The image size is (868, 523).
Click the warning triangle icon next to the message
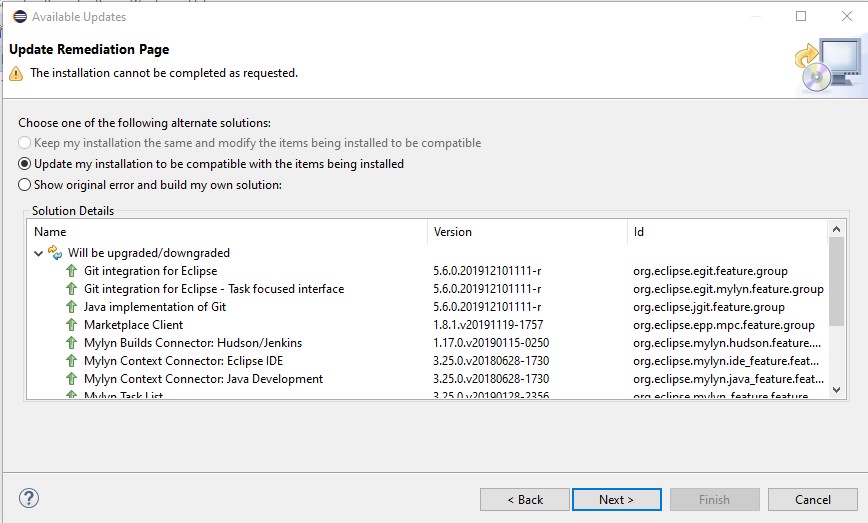coord(16,74)
